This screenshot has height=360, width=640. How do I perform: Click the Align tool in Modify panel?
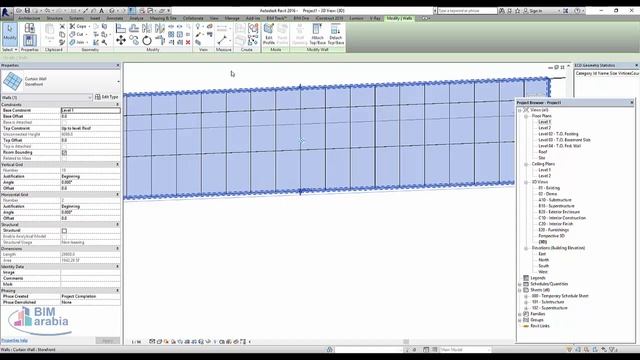point(121,28)
